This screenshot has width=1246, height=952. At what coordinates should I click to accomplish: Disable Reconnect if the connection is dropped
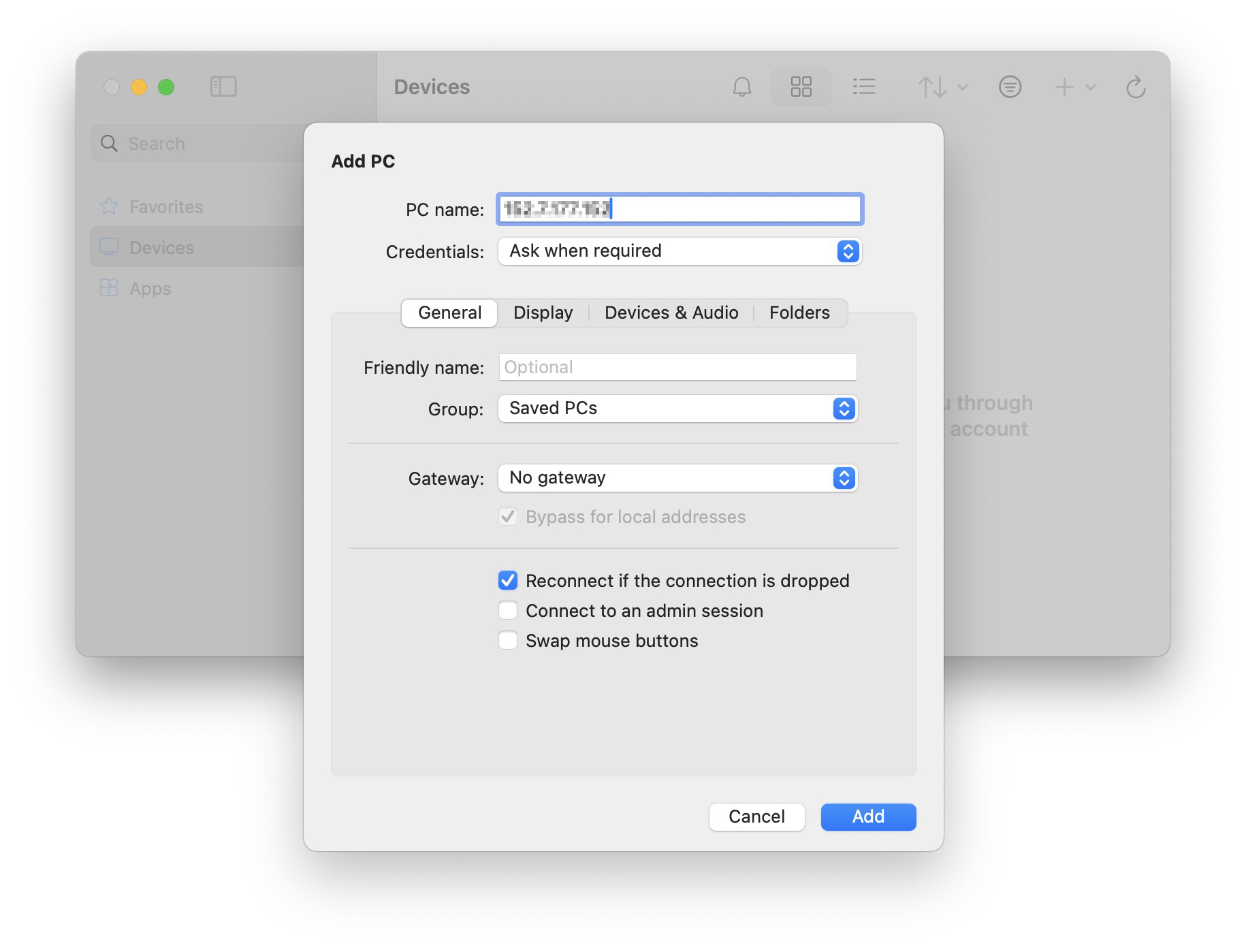coord(508,581)
